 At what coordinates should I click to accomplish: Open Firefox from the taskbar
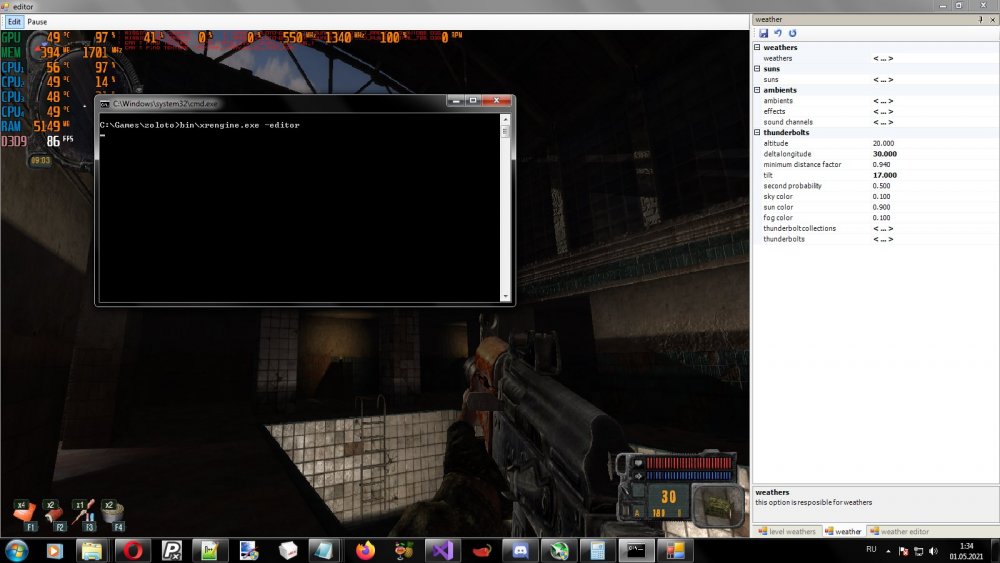click(x=365, y=550)
